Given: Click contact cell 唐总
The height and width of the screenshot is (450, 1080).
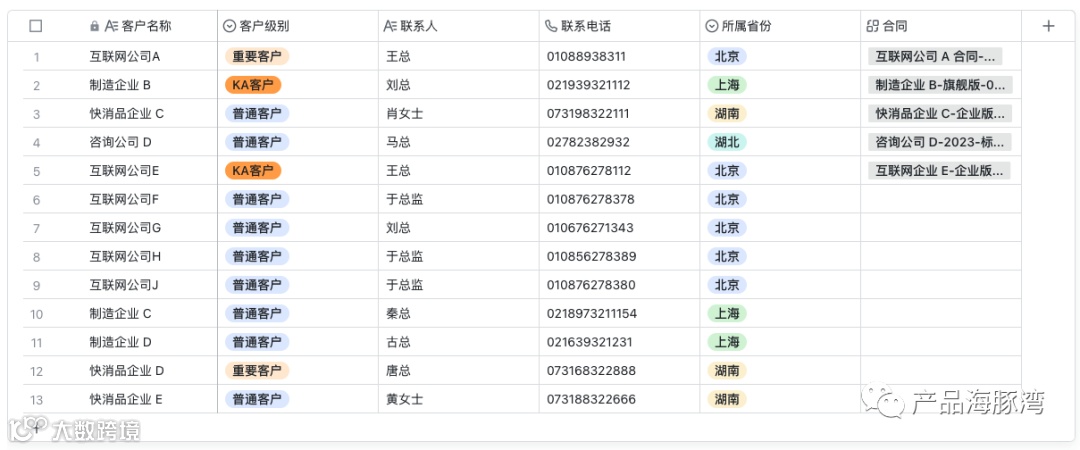Looking at the screenshot, I should pos(398,371).
